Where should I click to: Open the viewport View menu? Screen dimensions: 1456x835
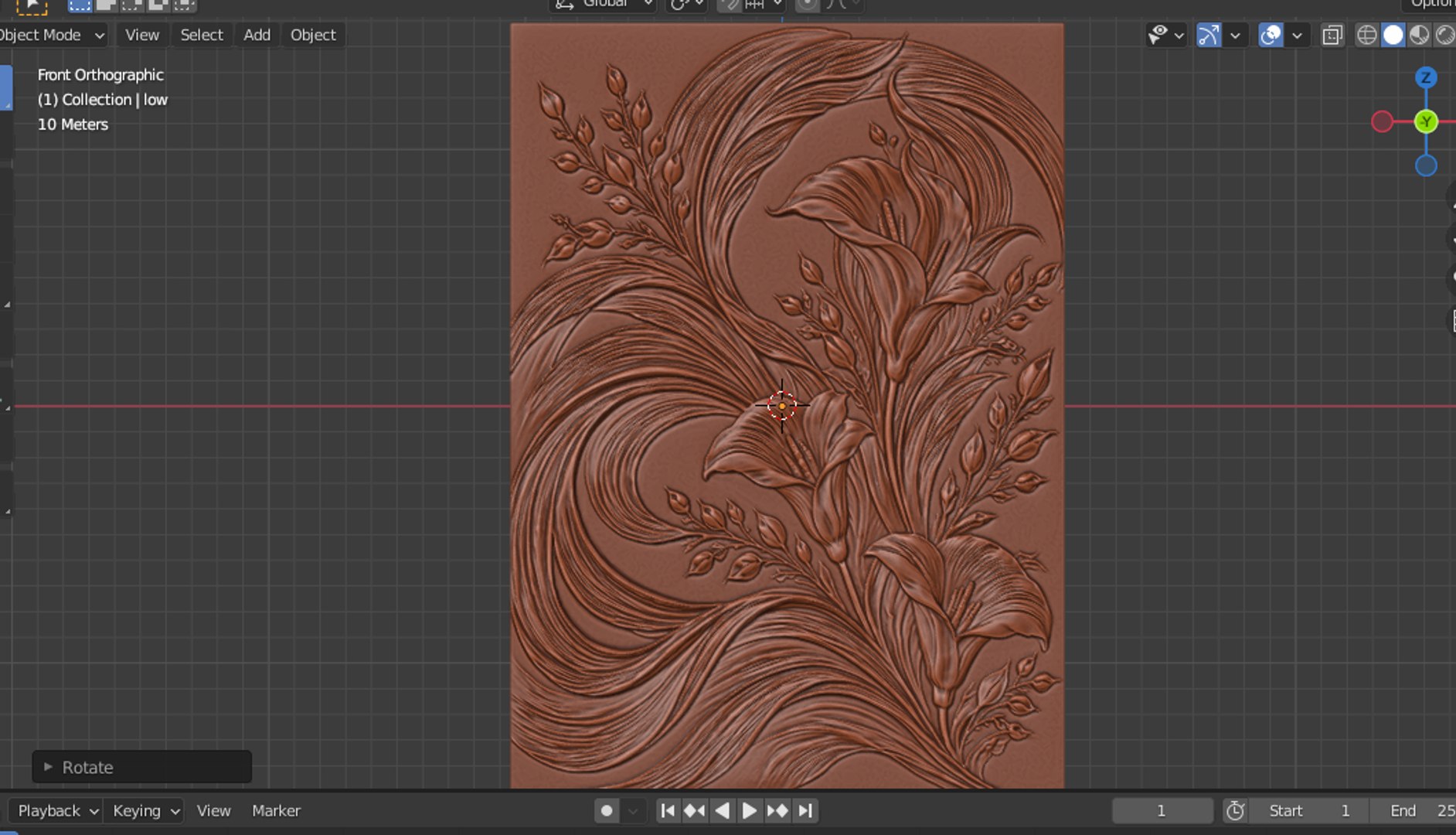coord(142,35)
